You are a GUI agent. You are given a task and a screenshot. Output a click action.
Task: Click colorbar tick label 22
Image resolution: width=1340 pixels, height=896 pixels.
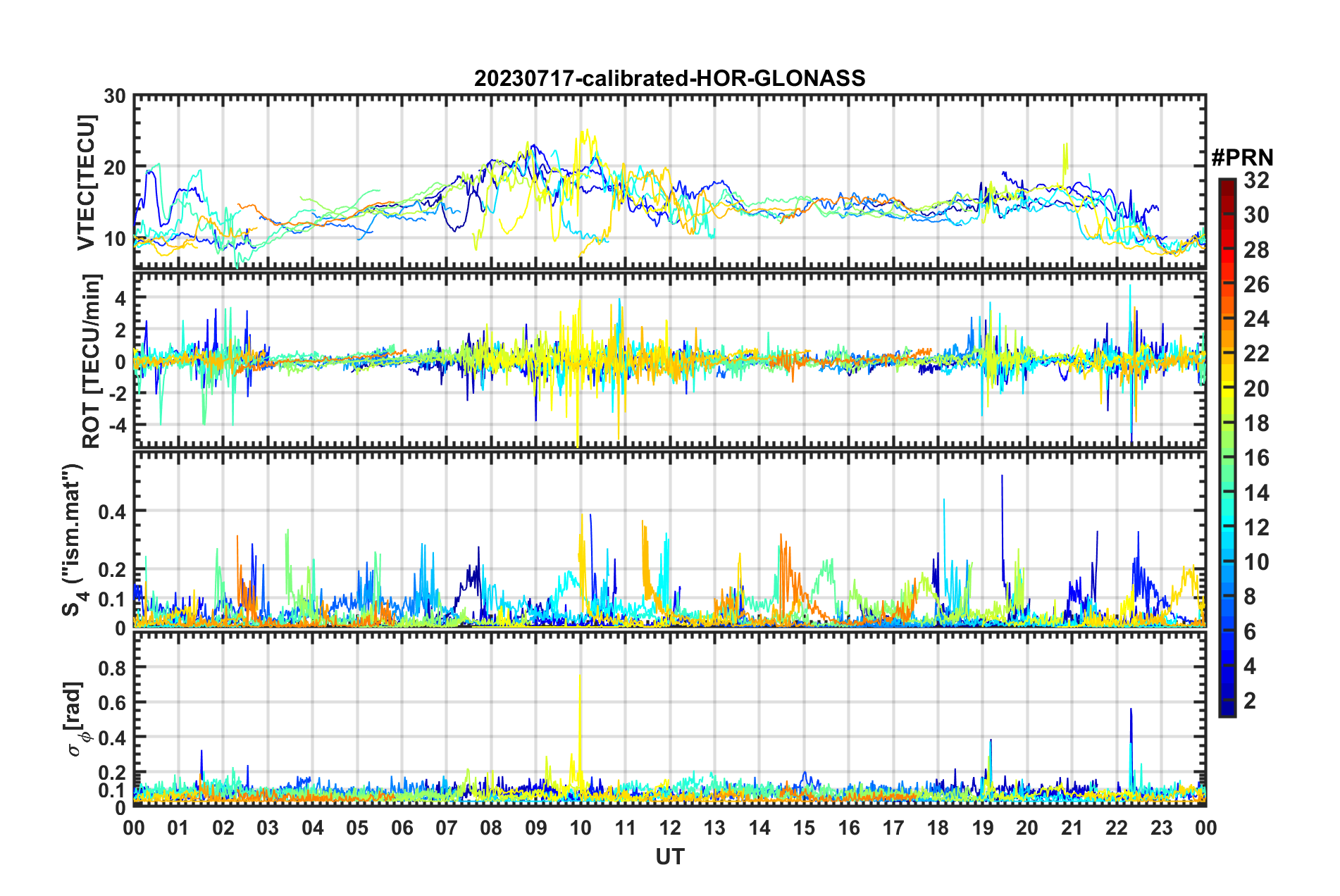(x=1256, y=354)
